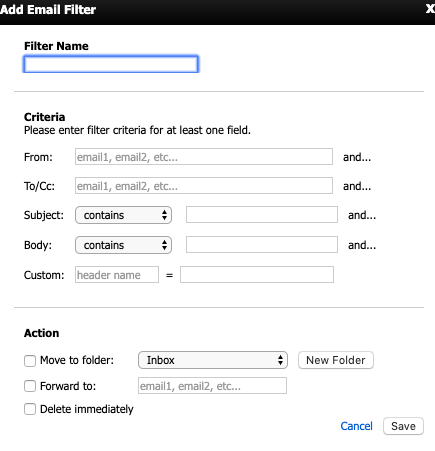The width and height of the screenshot is (435, 451).
Task: Click the Cancel link
Action: 356,426
